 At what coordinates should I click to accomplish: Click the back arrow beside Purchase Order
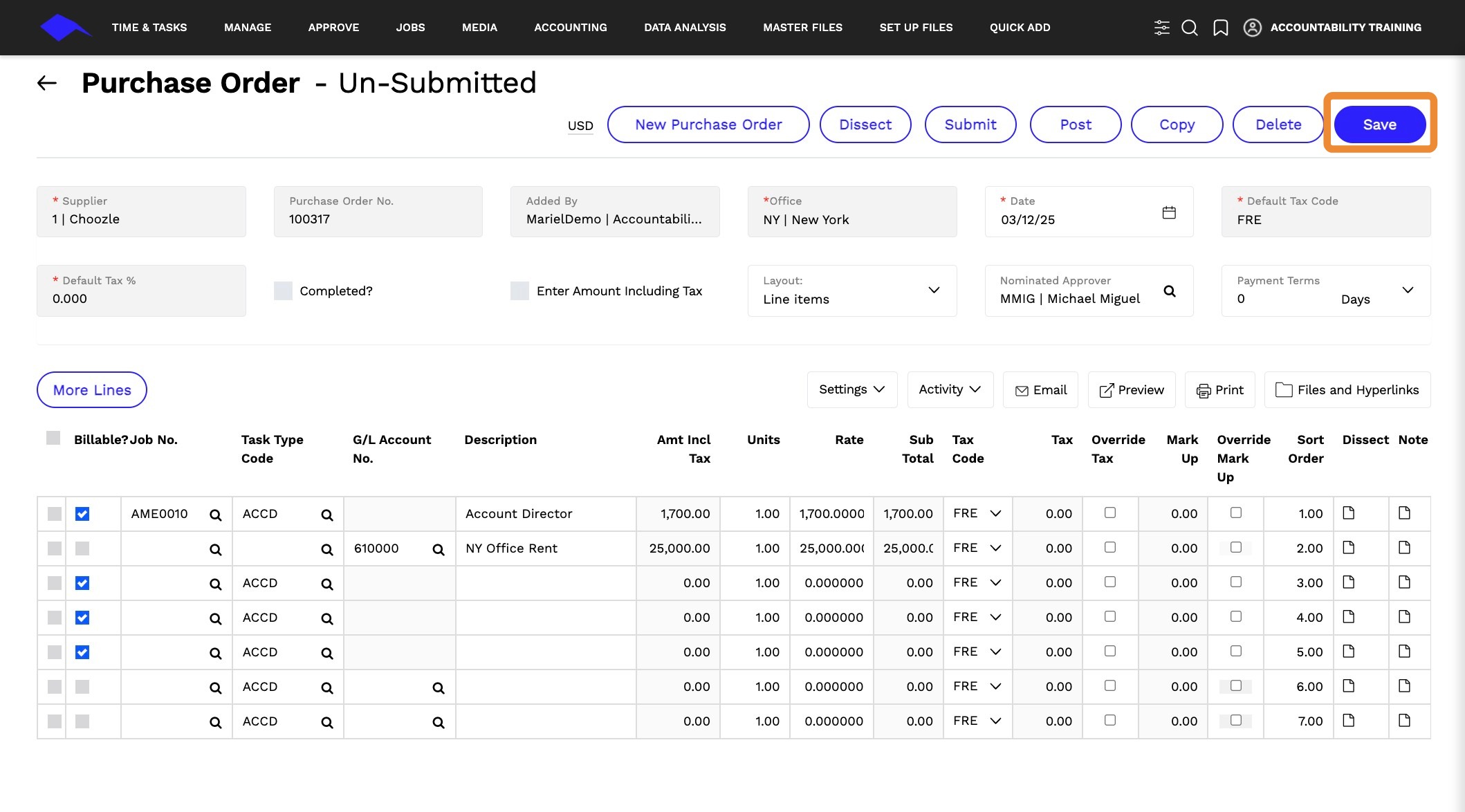pyautogui.click(x=46, y=83)
